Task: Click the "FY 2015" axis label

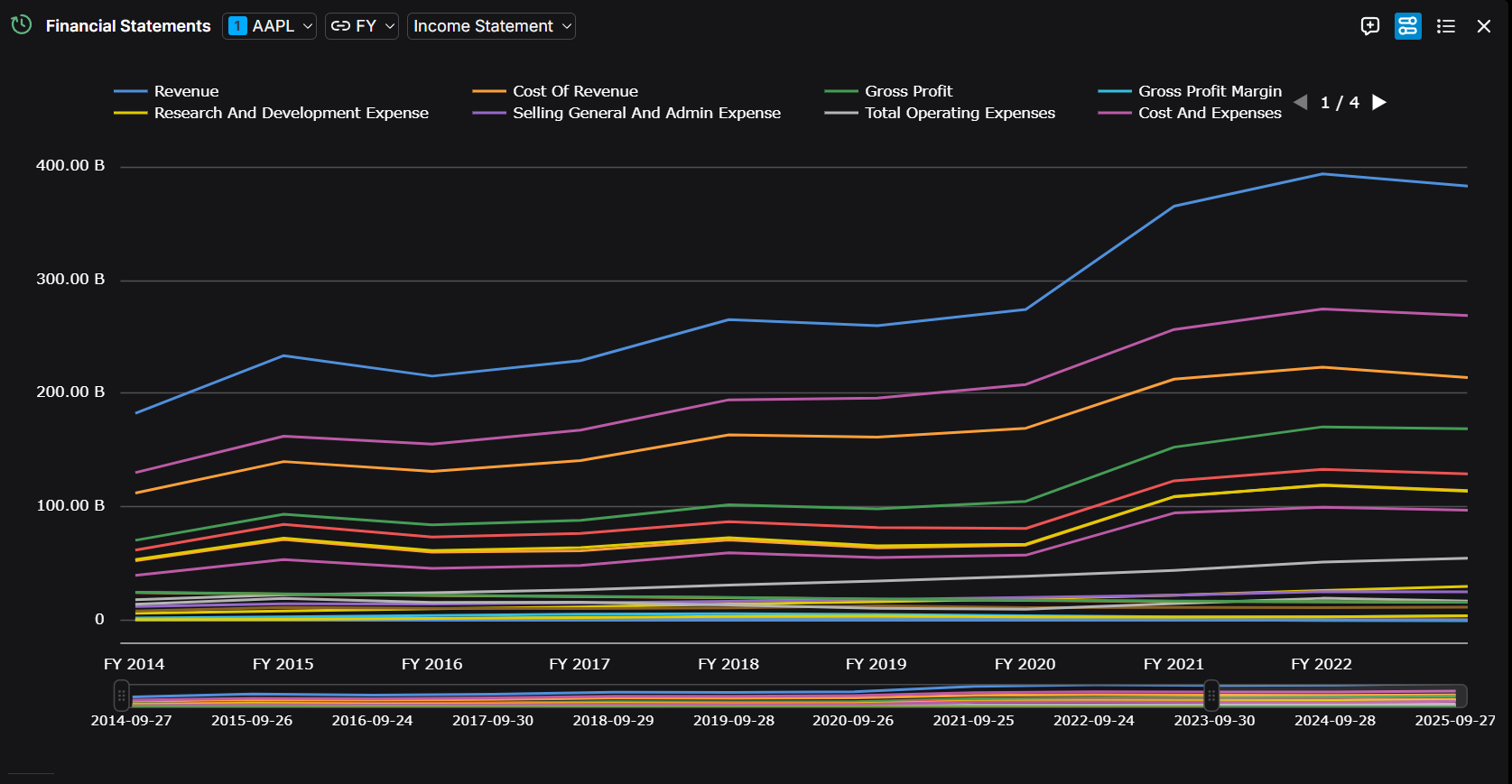Action: pos(283,664)
